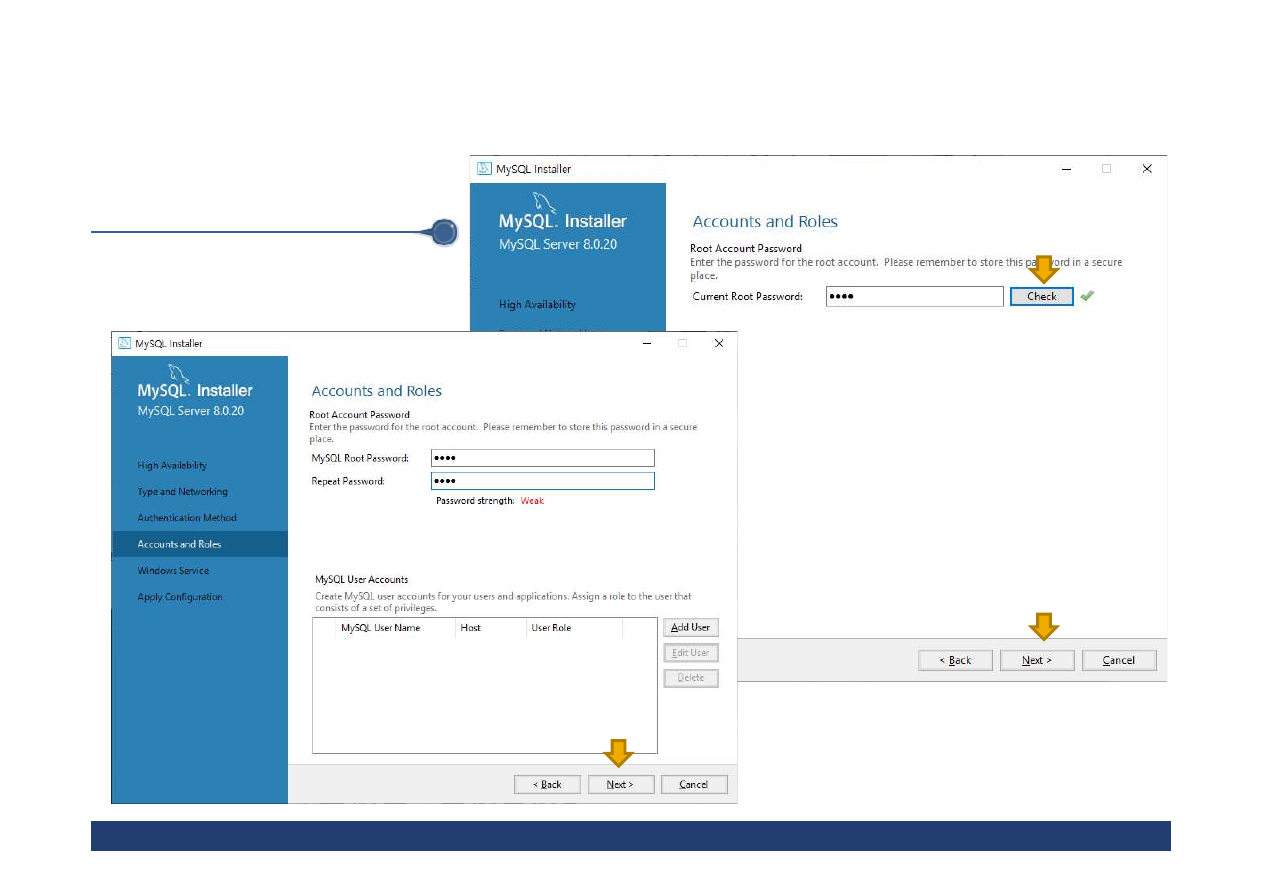Go Back in the rear installer window

tap(955, 660)
